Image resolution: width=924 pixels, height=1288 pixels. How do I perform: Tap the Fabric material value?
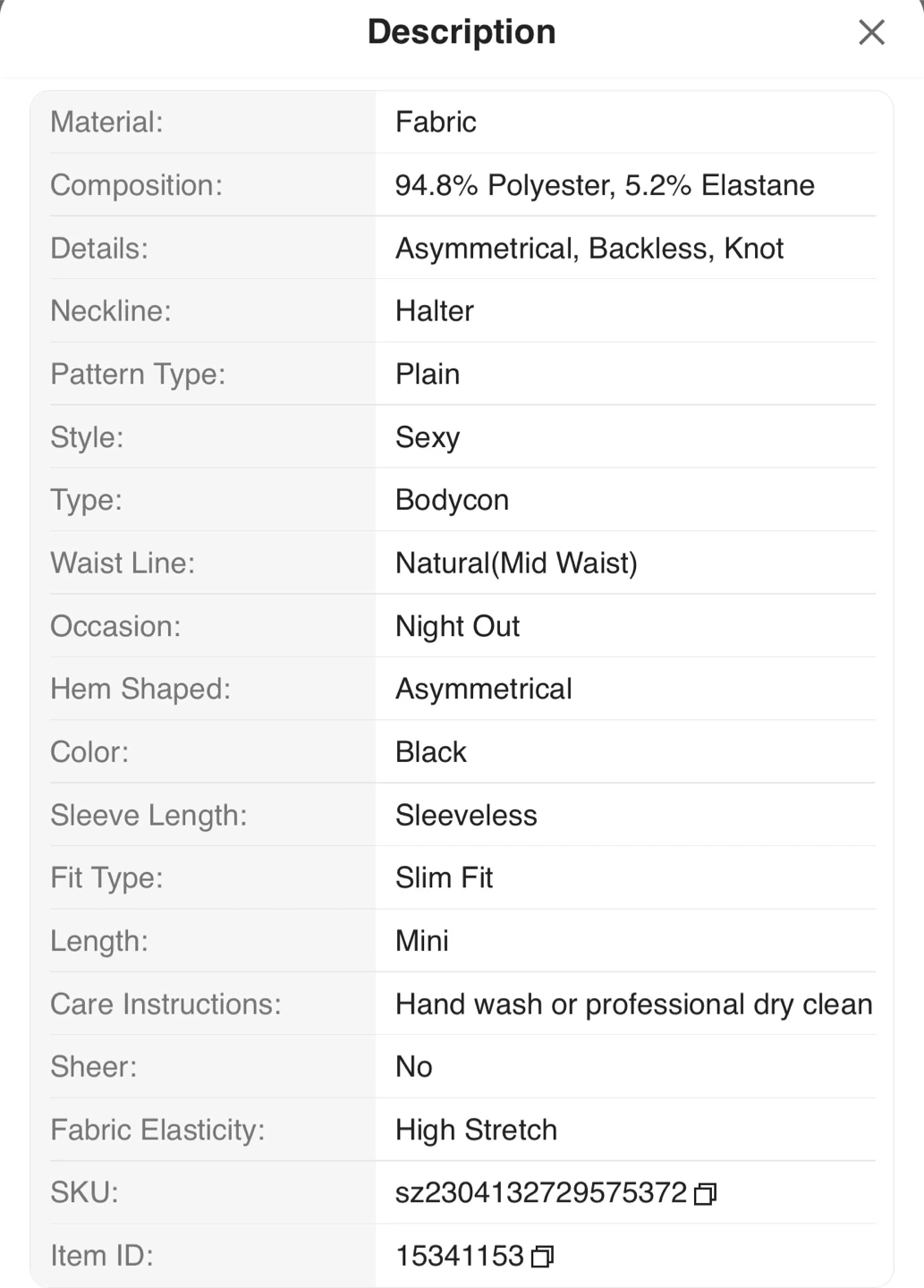pos(436,122)
